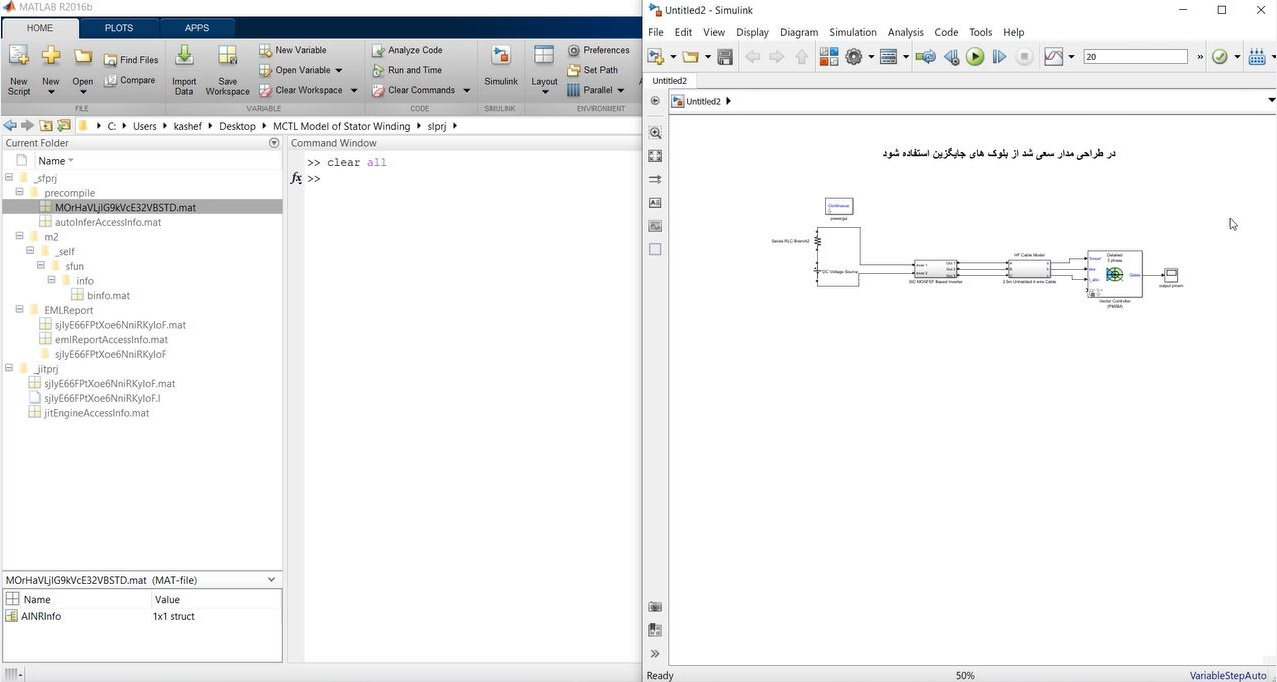
Task: Select the file binfo.mat
Action: [108, 296]
